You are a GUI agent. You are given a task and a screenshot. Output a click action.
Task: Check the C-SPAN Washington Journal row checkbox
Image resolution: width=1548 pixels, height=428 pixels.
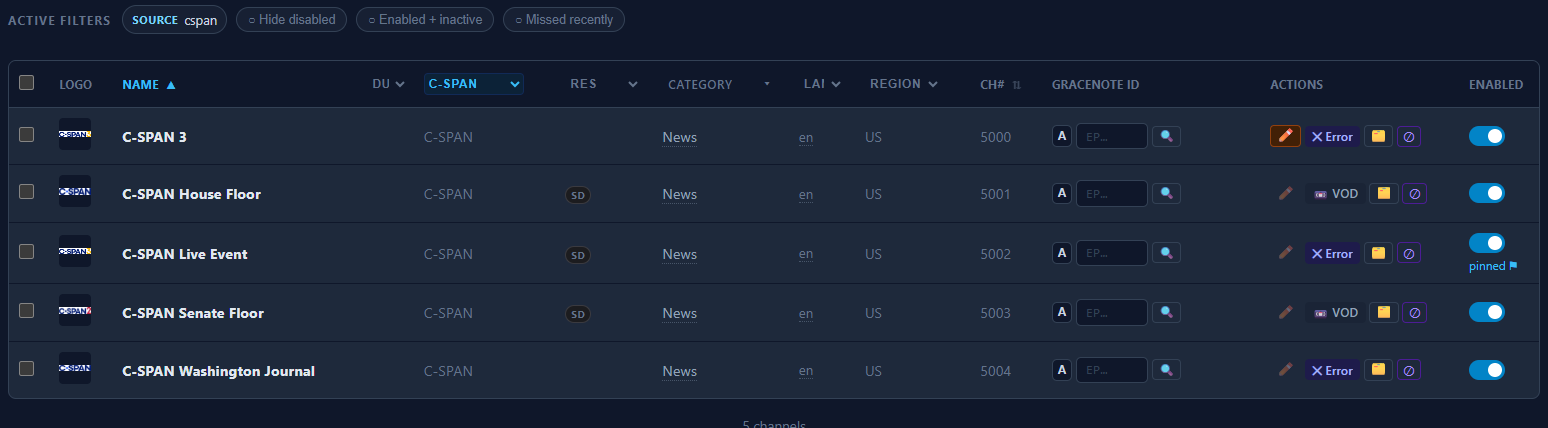pos(26,368)
